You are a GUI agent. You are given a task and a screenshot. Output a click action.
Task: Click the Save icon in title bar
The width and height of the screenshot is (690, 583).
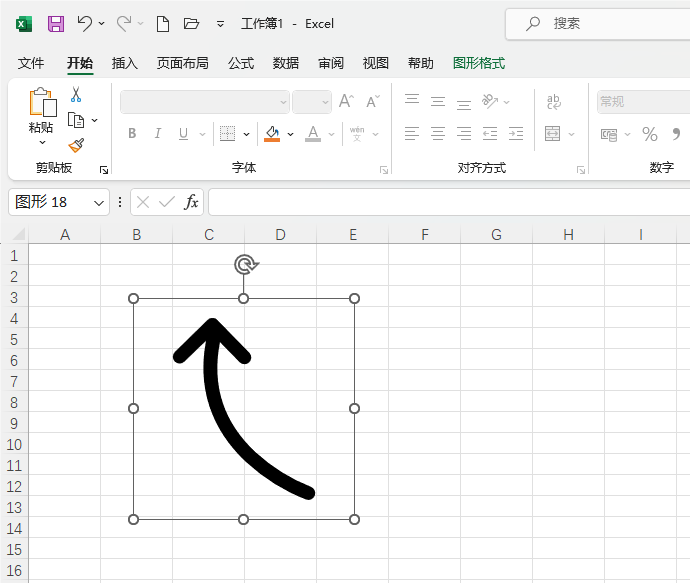point(56,24)
